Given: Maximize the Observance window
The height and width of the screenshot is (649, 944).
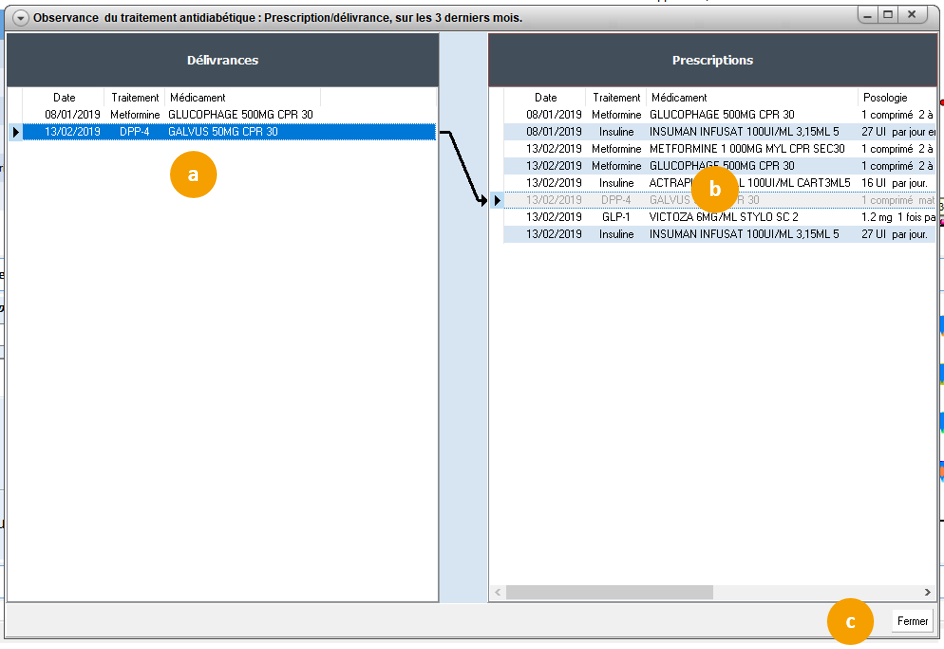Looking at the screenshot, I should click(886, 15).
